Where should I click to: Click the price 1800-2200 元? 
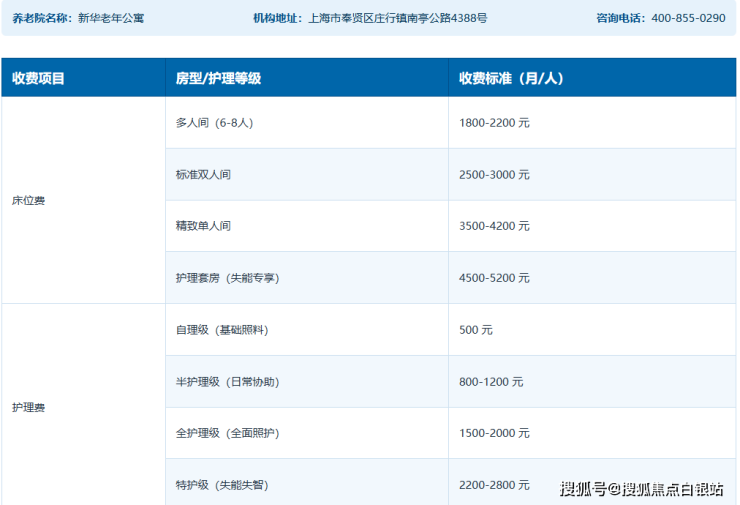tap(494, 123)
